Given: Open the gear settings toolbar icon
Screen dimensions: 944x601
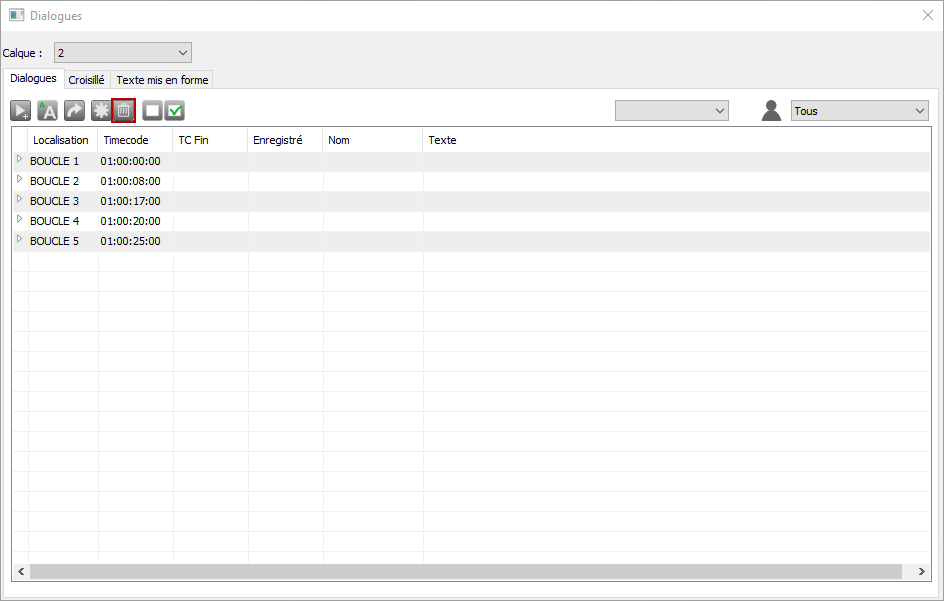Looking at the screenshot, I should 101,111.
